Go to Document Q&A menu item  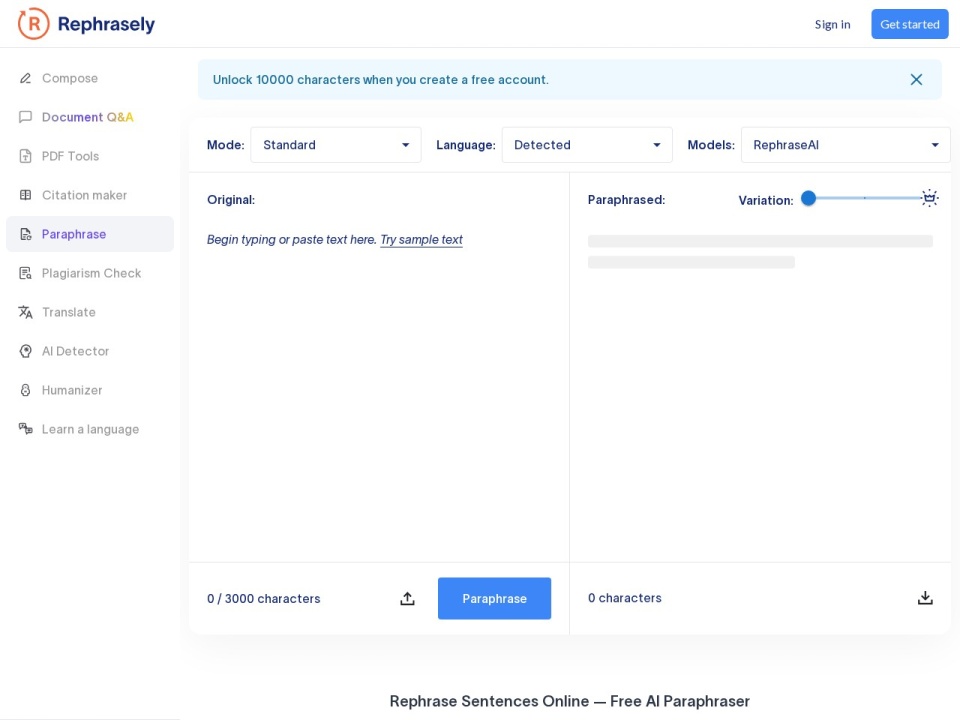coord(90,117)
